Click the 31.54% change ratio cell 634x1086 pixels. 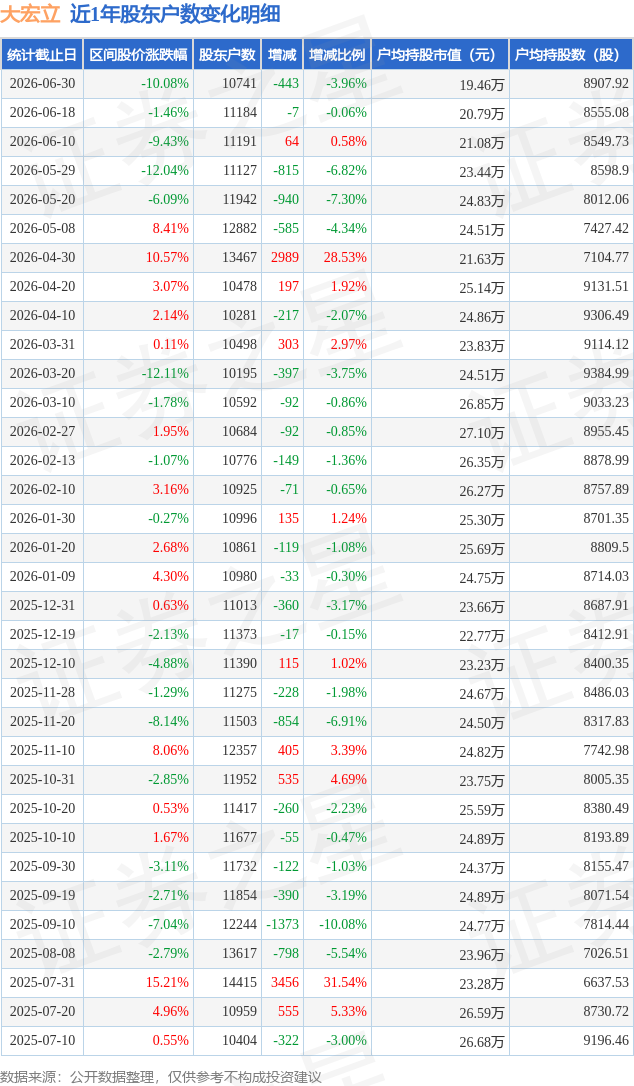coord(337,983)
